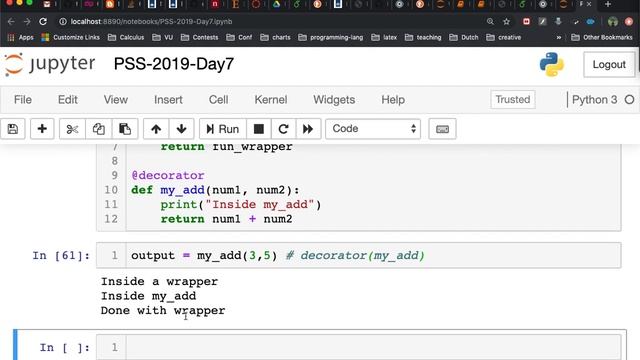
Task: Open the Kernel menu
Action: tap(271, 100)
